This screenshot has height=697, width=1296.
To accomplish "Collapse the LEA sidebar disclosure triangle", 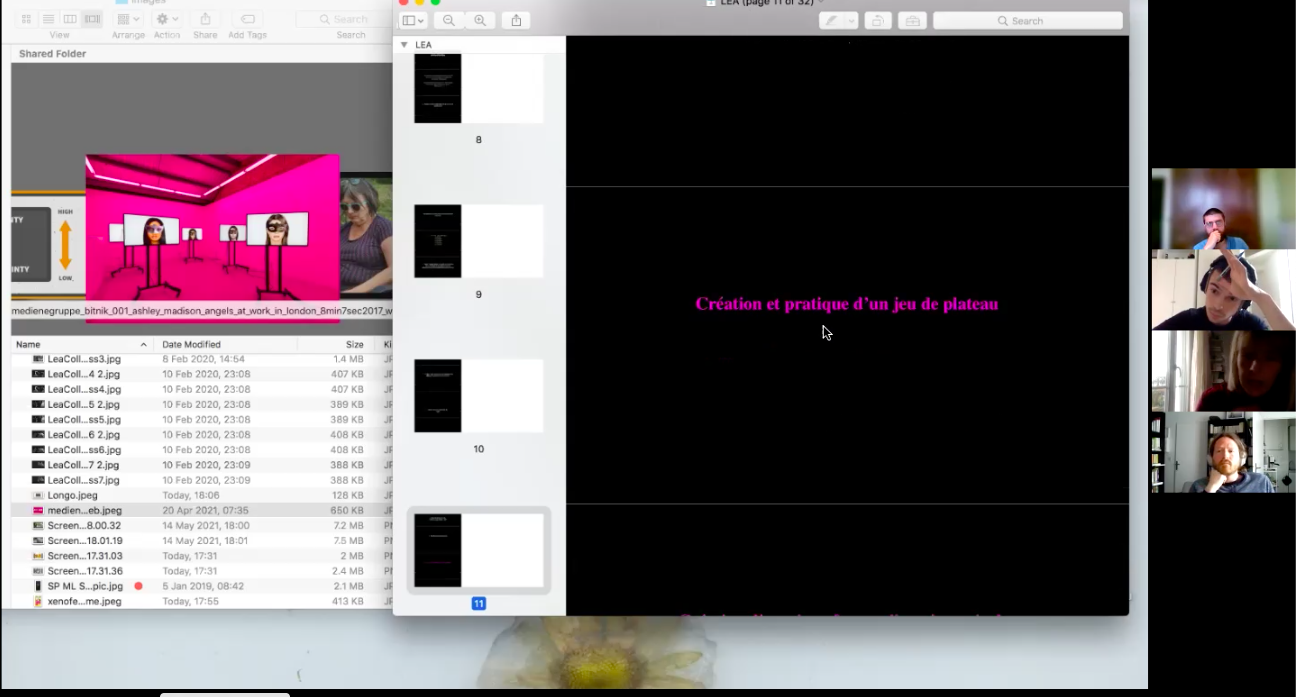I will click(404, 45).
